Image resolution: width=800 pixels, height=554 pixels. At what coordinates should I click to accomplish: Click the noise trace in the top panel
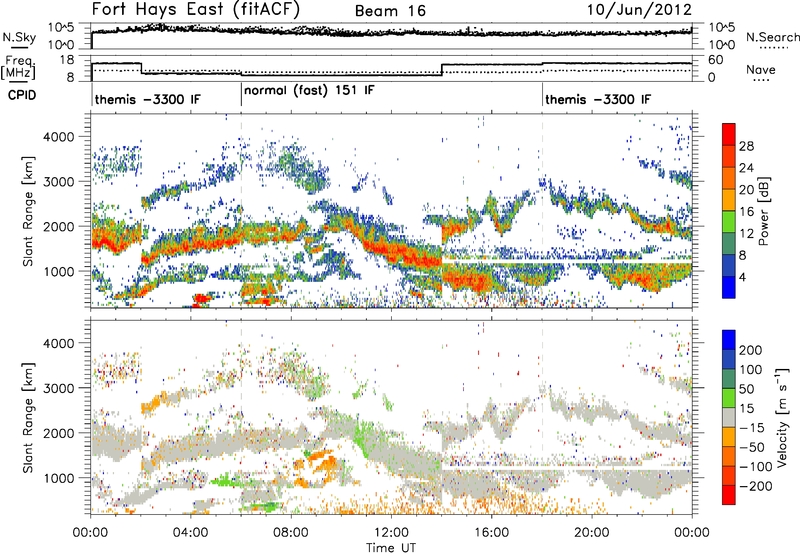click(x=391, y=32)
